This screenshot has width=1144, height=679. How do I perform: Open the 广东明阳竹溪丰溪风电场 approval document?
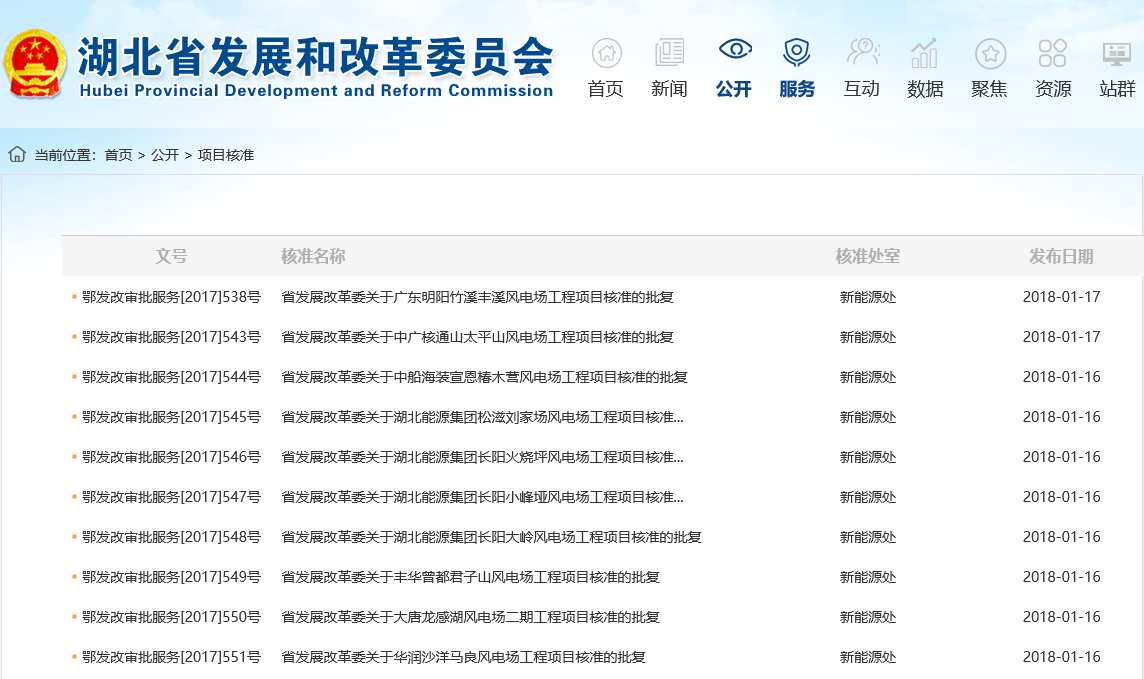coord(477,297)
